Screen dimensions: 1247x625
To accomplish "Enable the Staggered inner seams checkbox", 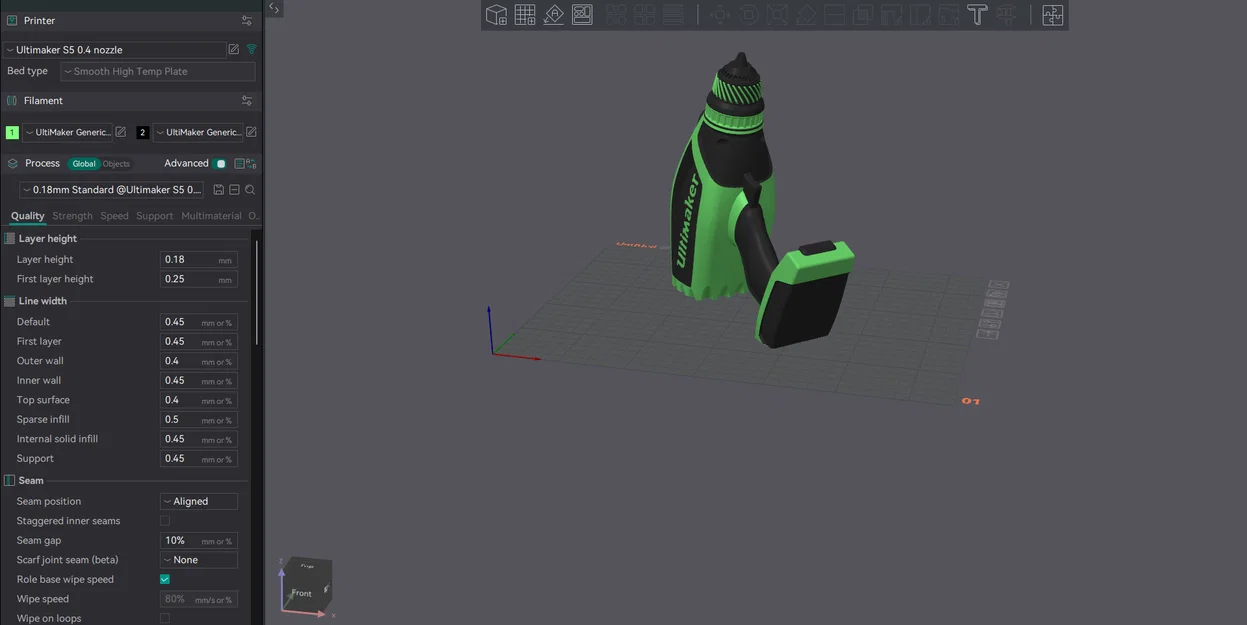I will pos(164,520).
